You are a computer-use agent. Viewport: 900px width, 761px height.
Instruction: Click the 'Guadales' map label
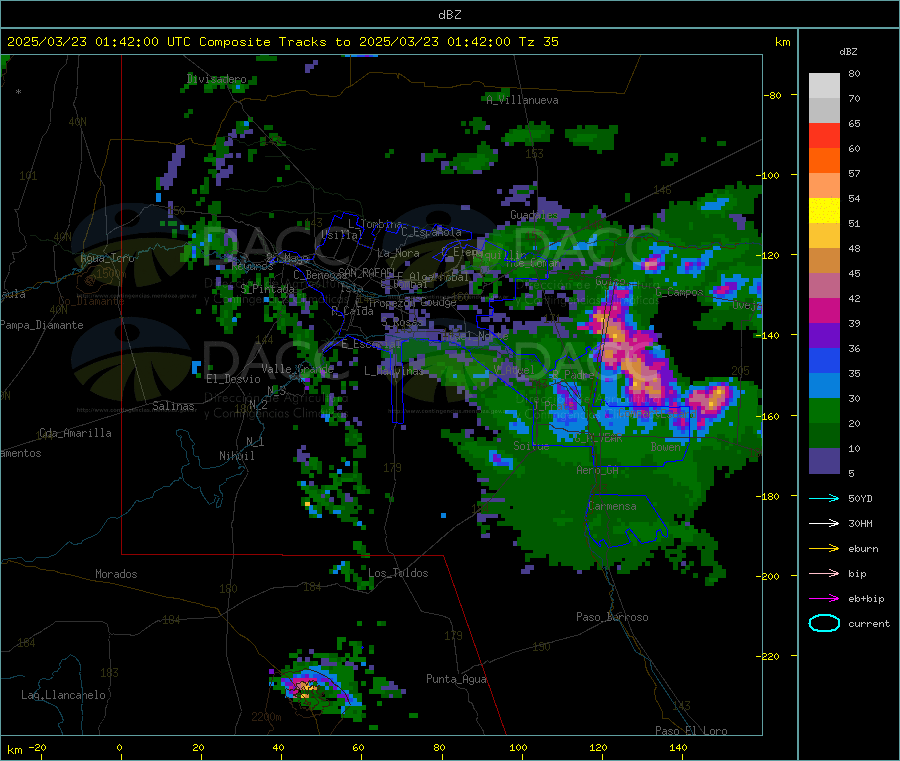(534, 215)
